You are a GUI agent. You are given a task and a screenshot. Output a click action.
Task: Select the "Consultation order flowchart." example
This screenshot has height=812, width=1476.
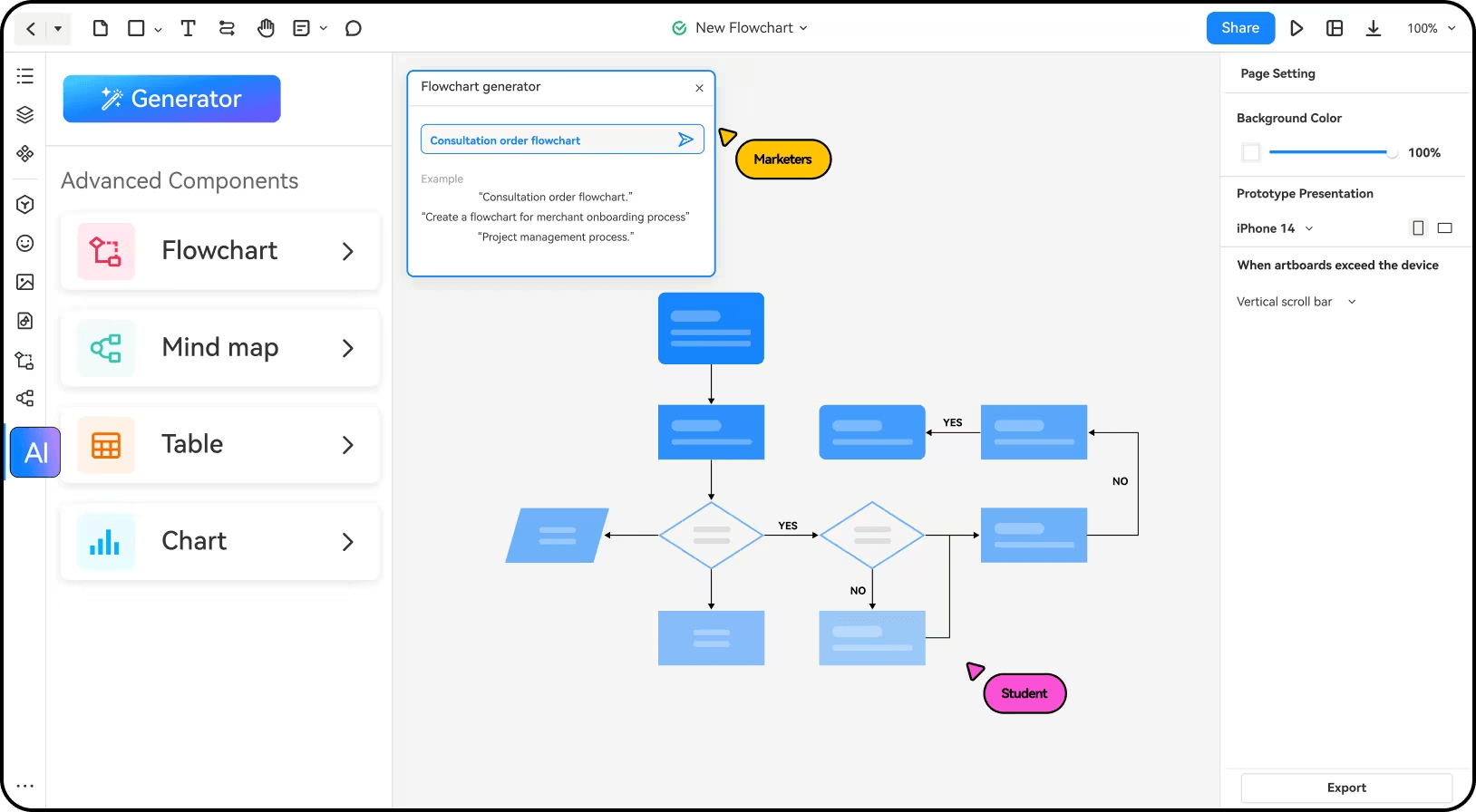tap(556, 197)
